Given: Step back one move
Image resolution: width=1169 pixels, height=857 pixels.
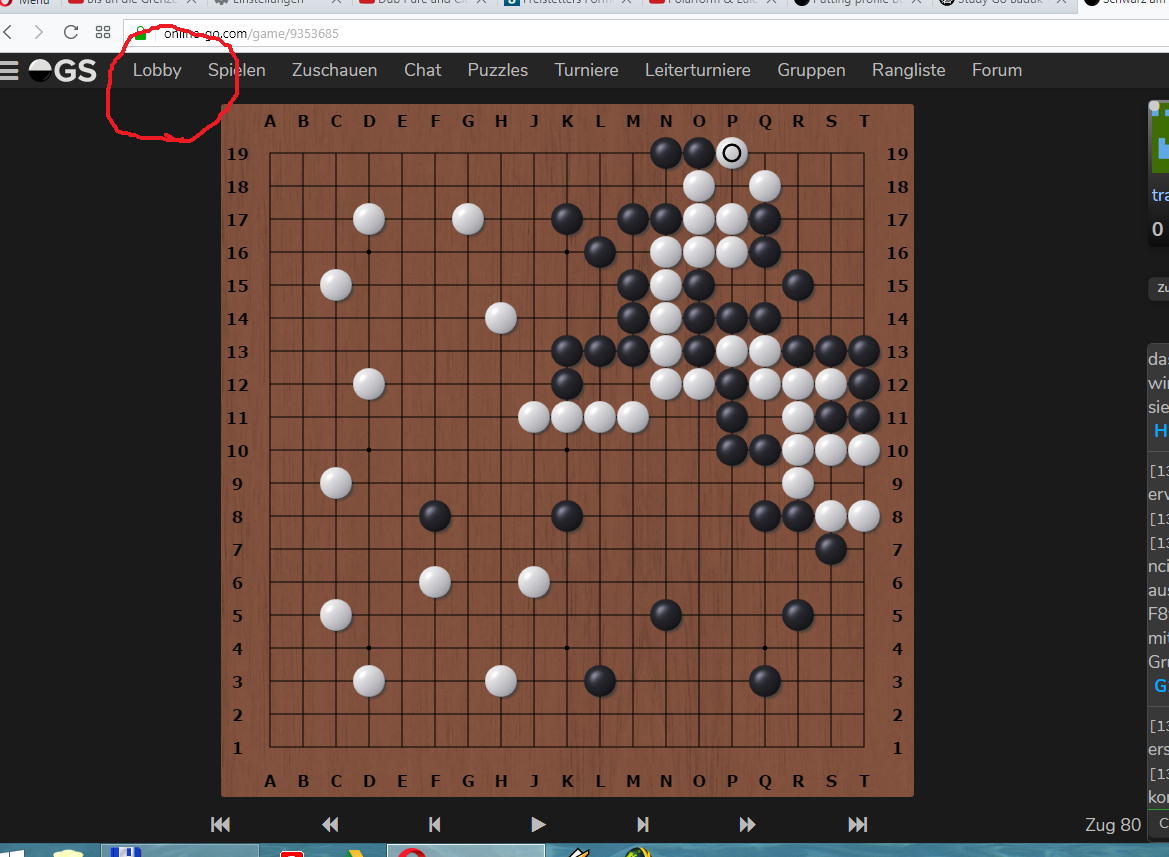Looking at the screenshot, I should (435, 824).
